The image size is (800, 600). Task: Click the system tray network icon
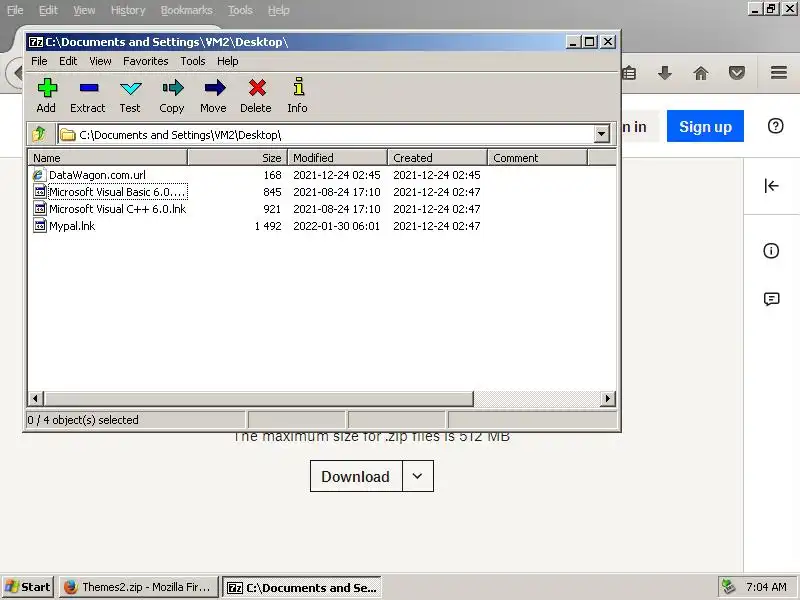pos(729,587)
